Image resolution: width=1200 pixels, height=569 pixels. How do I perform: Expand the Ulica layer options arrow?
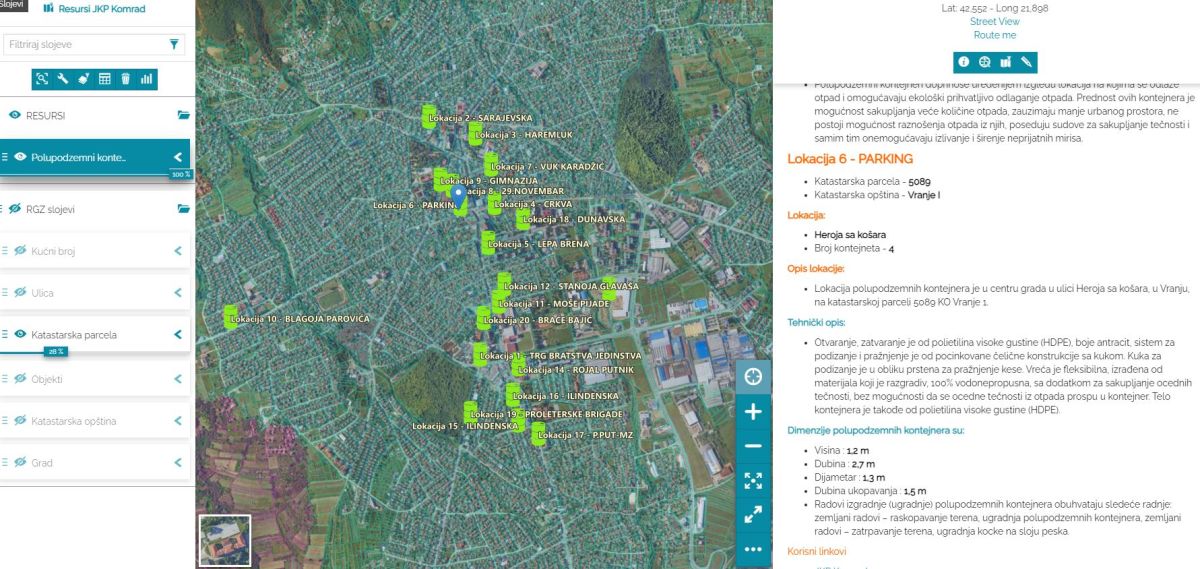point(178,293)
